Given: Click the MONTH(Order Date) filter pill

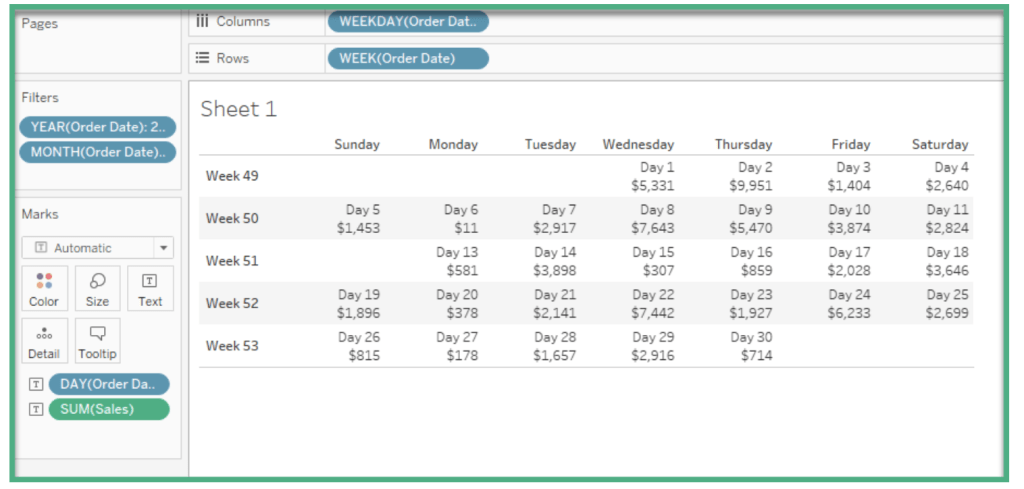Looking at the screenshot, I should [x=97, y=152].
